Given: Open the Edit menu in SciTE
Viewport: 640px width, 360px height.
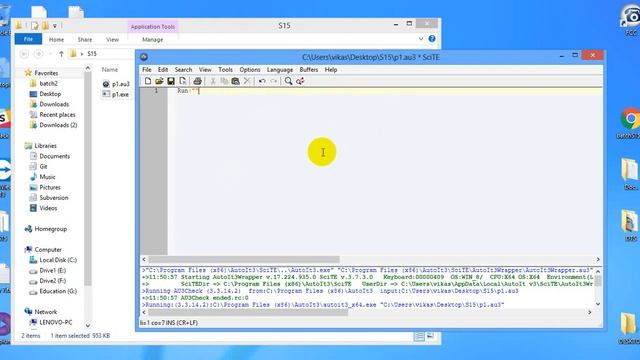Looking at the screenshot, I should click(163, 70).
